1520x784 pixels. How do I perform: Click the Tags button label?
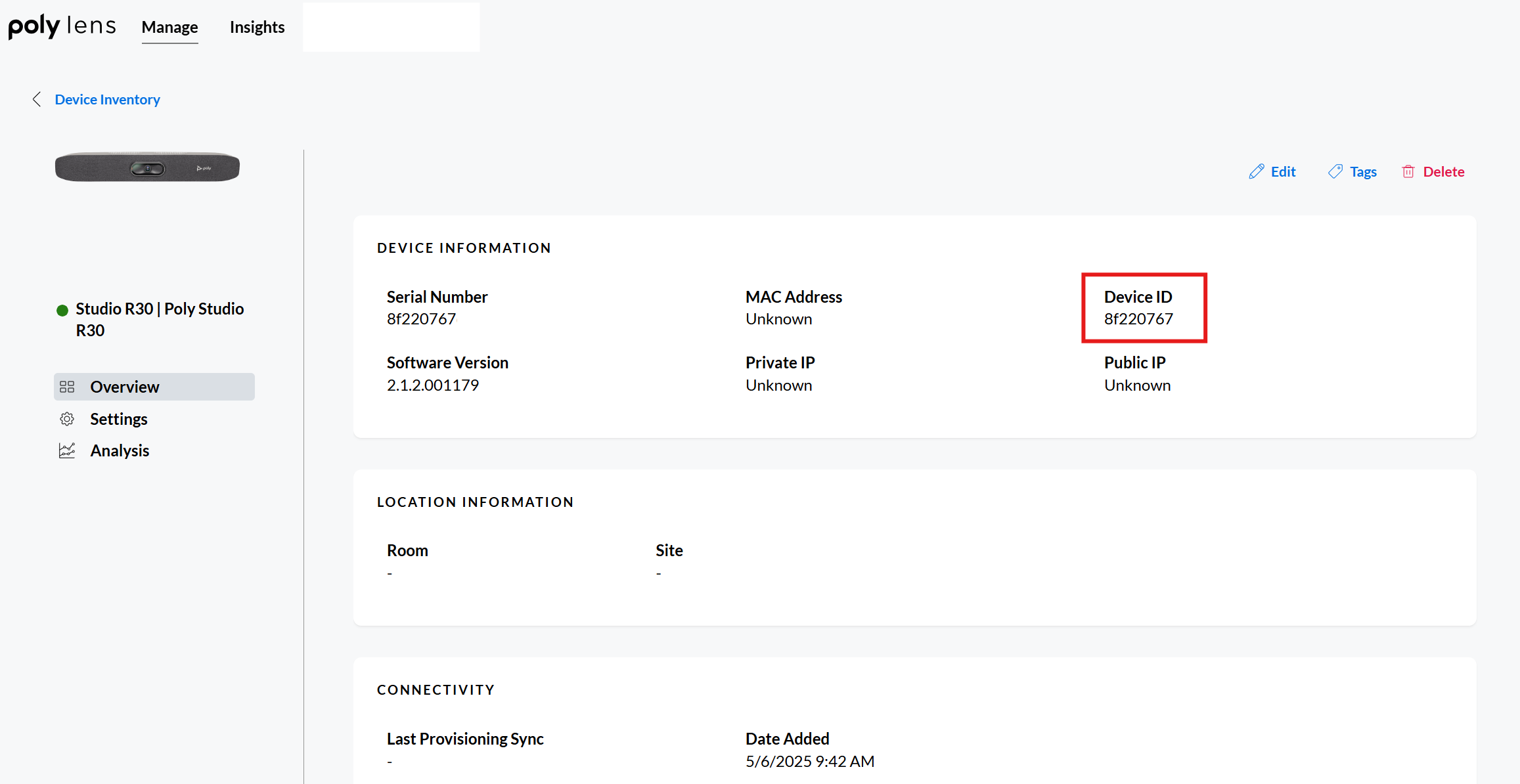click(x=1363, y=171)
